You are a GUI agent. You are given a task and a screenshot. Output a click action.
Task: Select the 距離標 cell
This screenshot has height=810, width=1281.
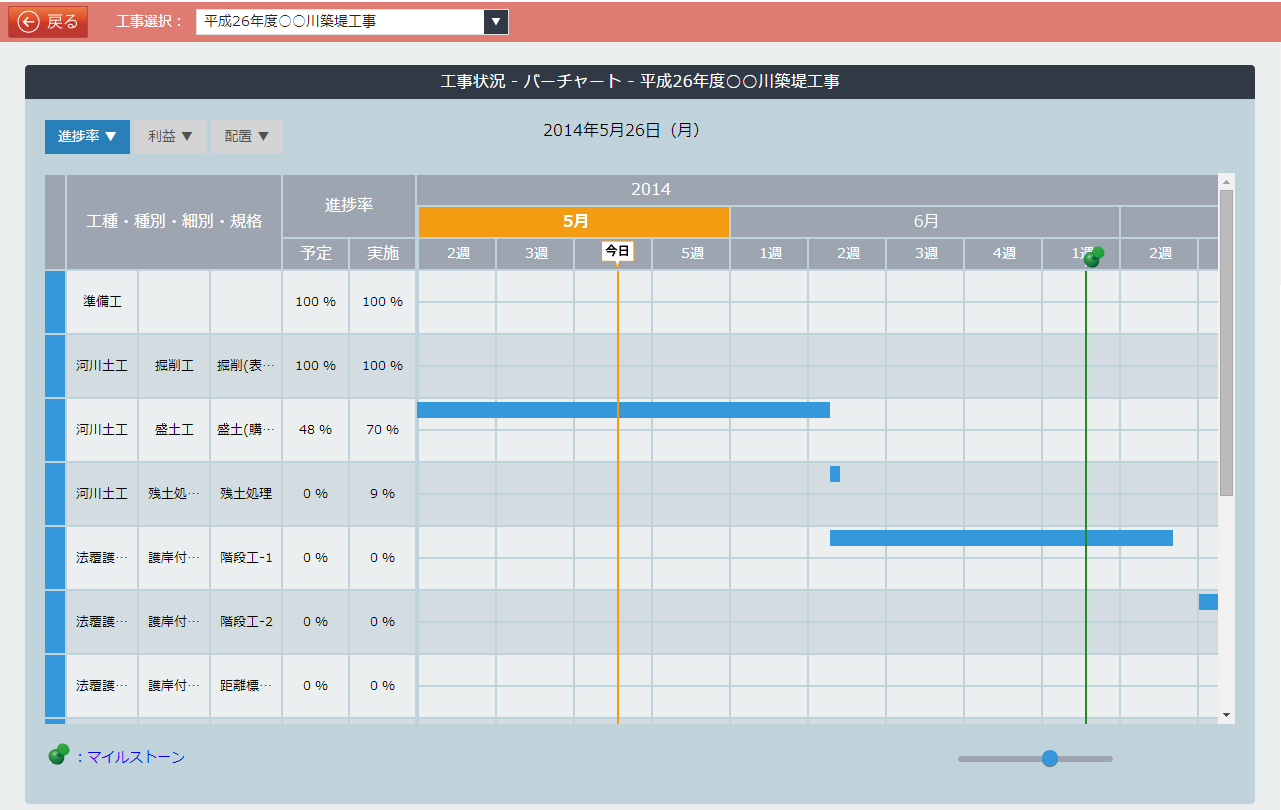pyautogui.click(x=246, y=685)
